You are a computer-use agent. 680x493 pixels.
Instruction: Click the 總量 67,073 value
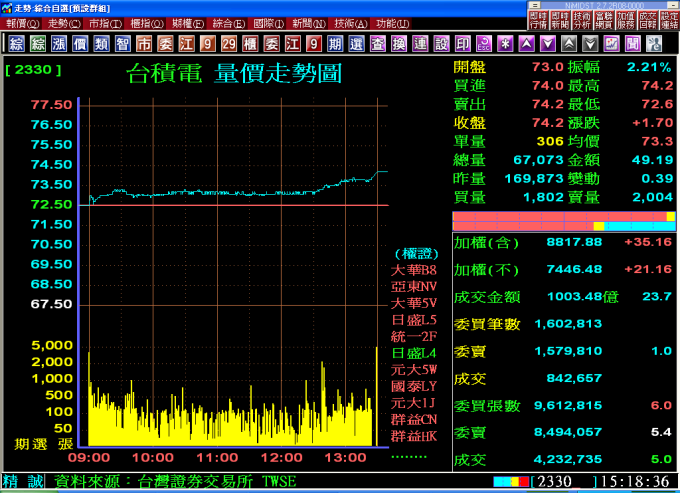(x=538, y=160)
